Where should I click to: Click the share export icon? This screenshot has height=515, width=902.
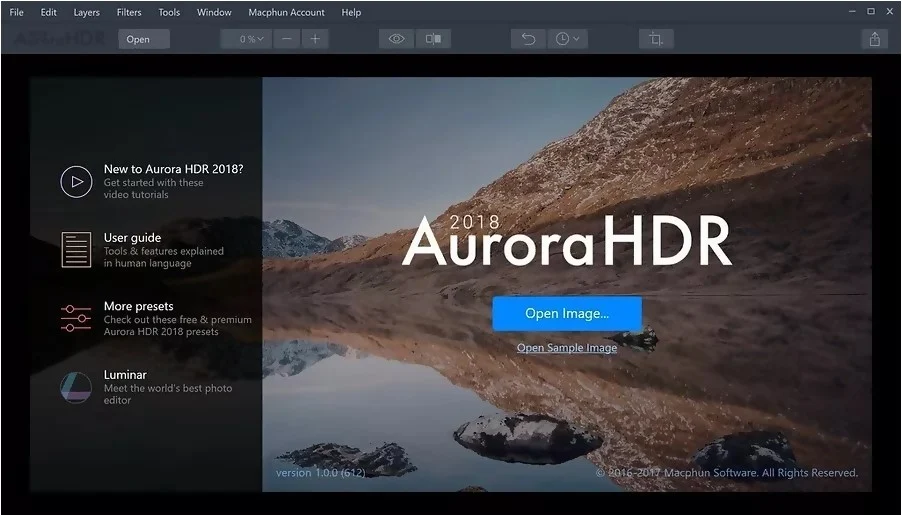[x=874, y=39]
